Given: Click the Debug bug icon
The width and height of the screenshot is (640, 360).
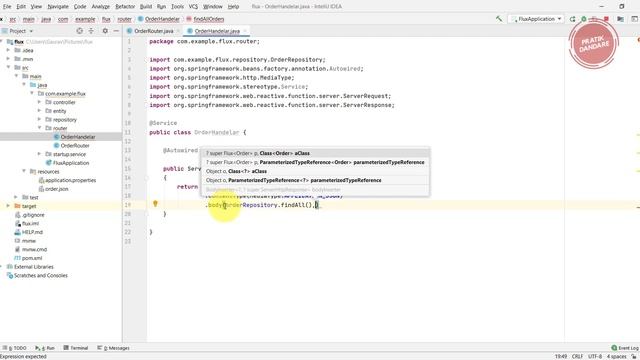Looking at the screenshot, I should click(584, 19).
